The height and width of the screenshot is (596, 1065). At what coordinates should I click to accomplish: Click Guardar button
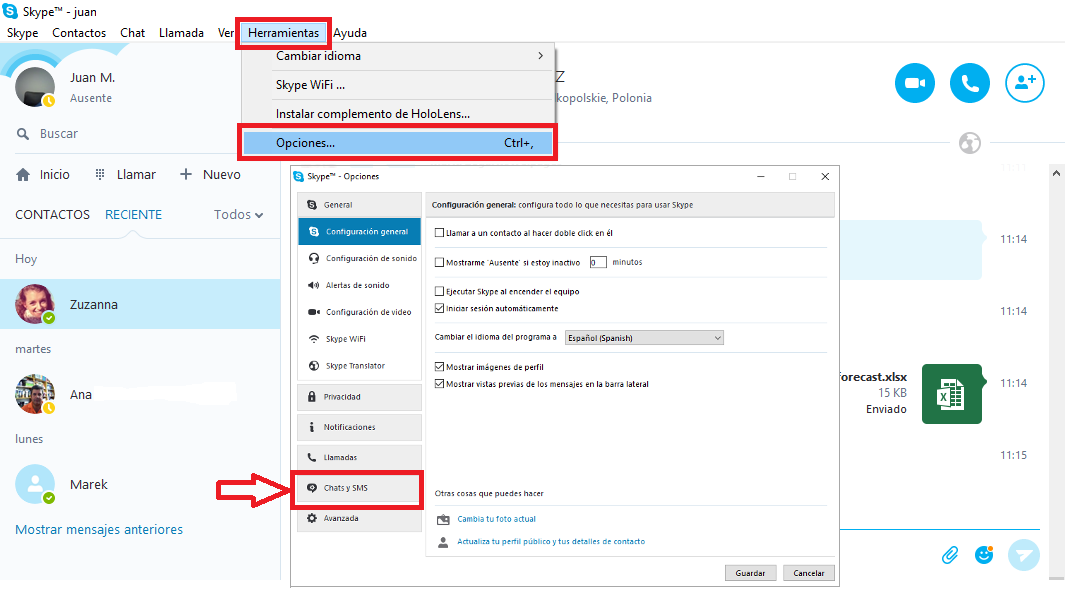pyautogui.click(x=751, y=573)
